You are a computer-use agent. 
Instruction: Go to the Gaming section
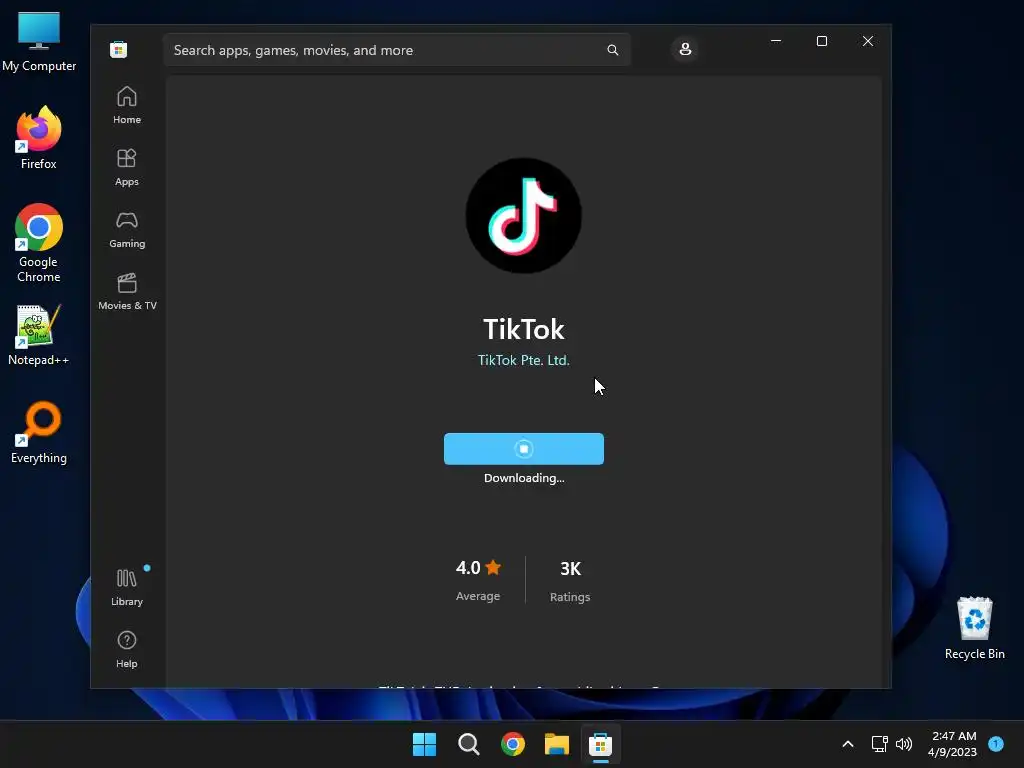127,229
